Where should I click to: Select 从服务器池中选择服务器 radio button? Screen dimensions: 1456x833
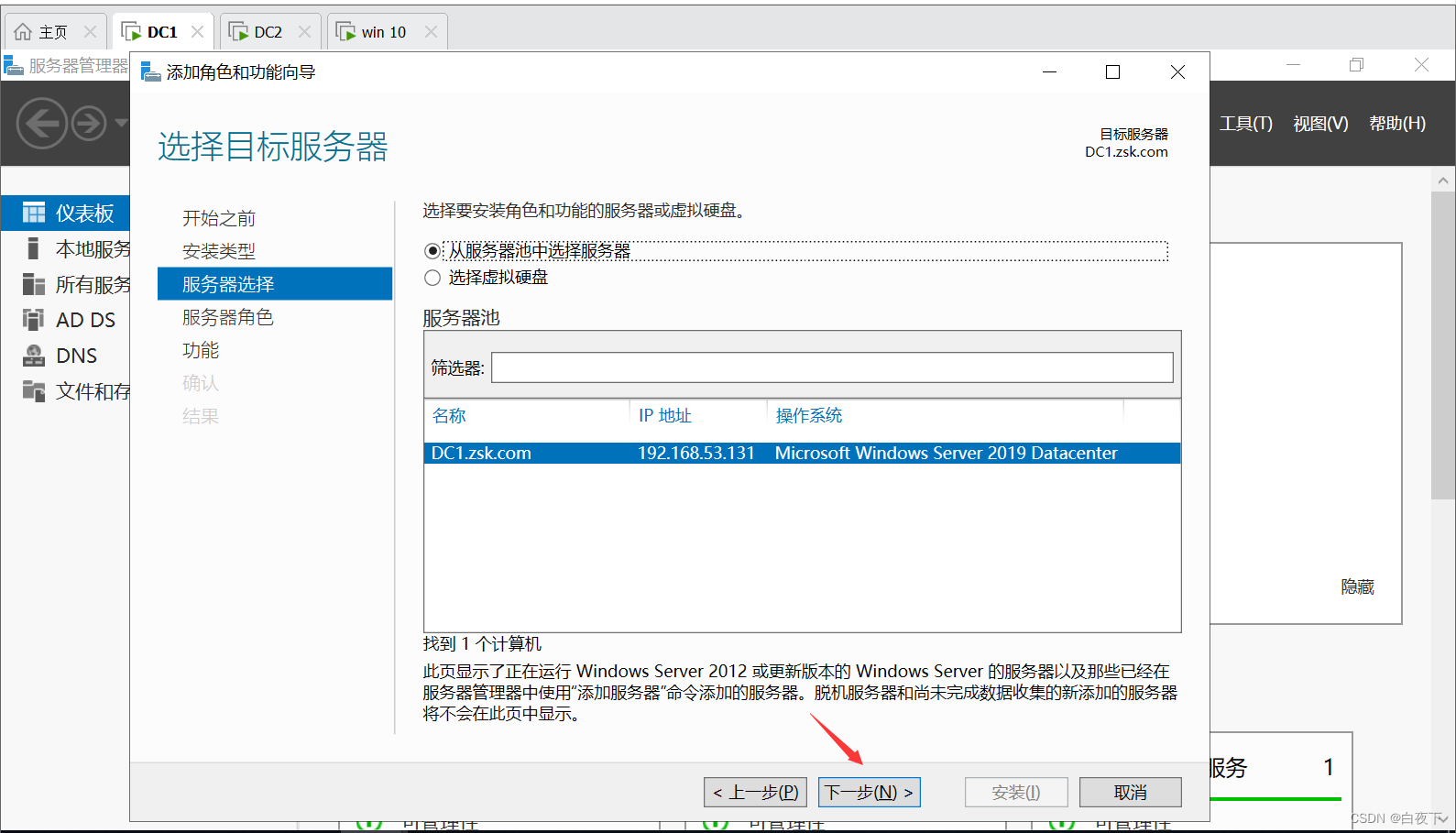click(432, 251)
